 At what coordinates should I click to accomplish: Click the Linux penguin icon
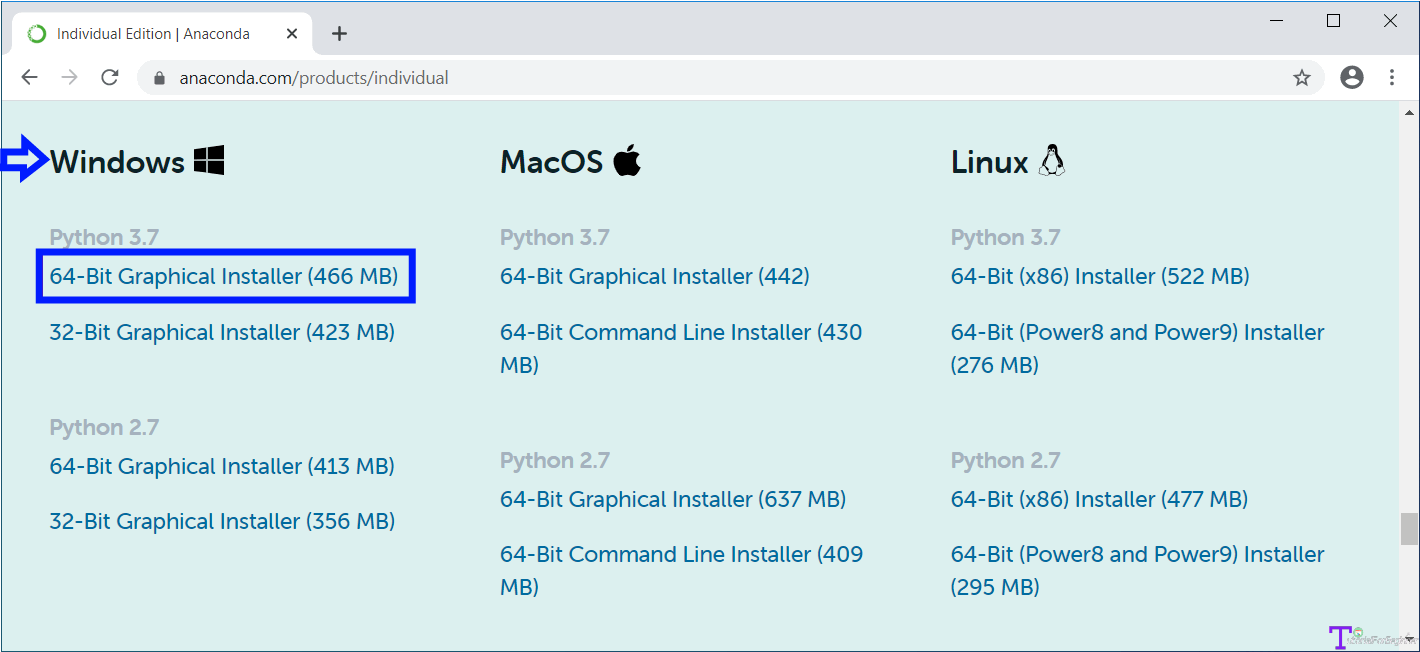[1052, 160]
